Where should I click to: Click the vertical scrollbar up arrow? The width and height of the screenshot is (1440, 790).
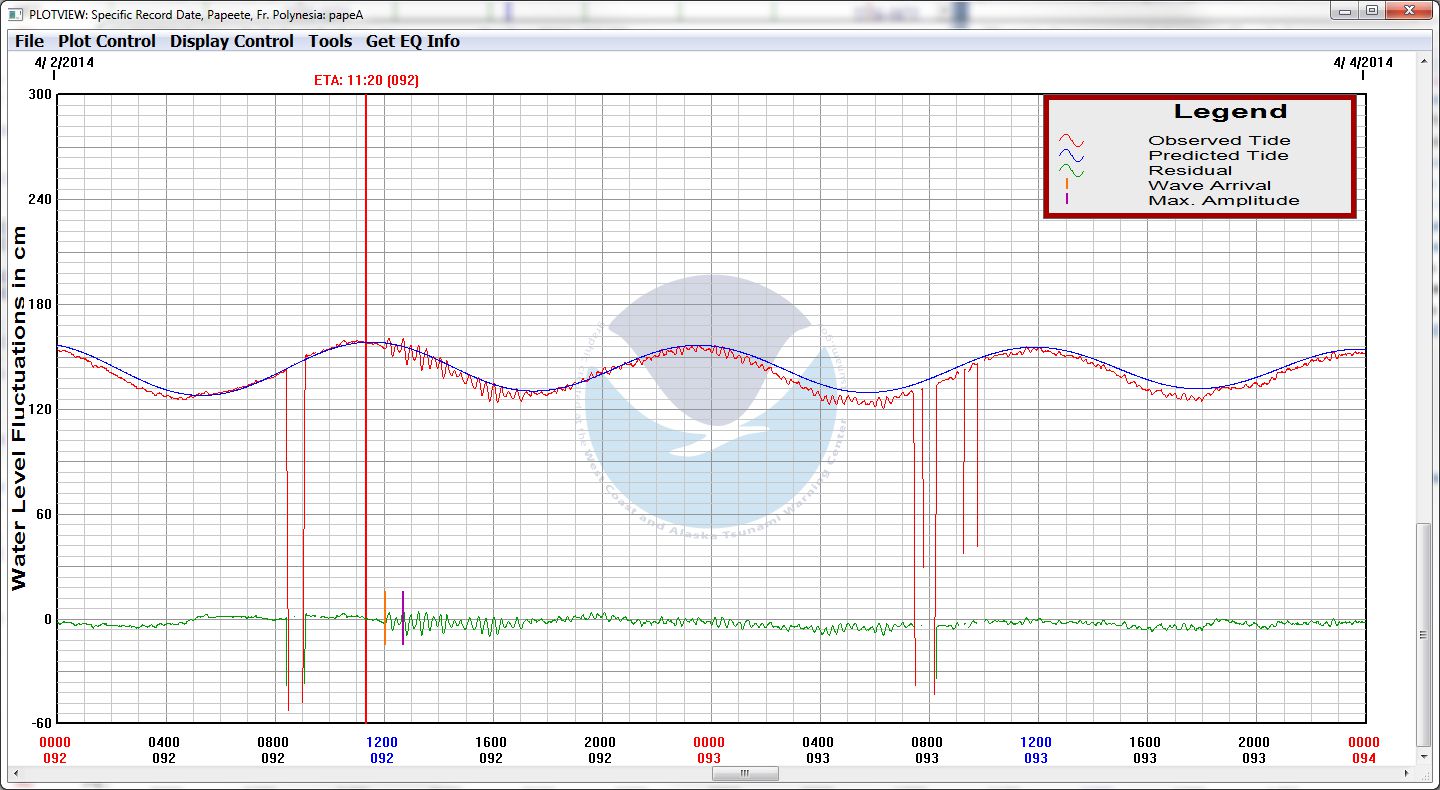tap(1424, 61)
